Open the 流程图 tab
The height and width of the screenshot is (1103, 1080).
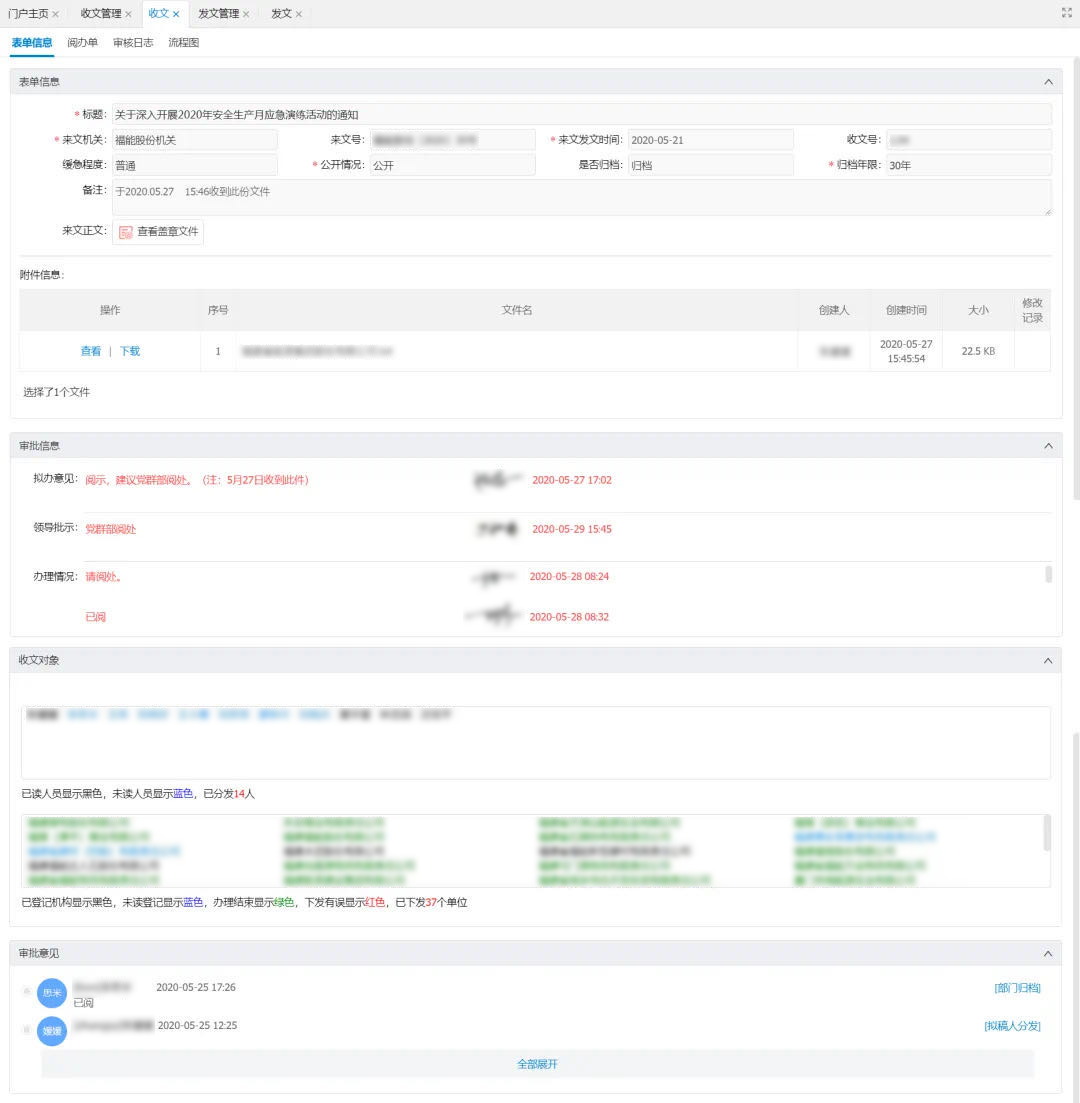click(184, 42)
